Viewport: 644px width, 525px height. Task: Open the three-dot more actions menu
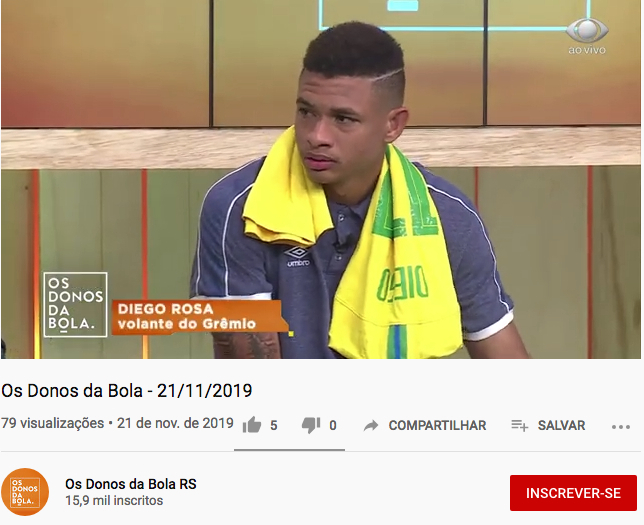pos(621,427)
